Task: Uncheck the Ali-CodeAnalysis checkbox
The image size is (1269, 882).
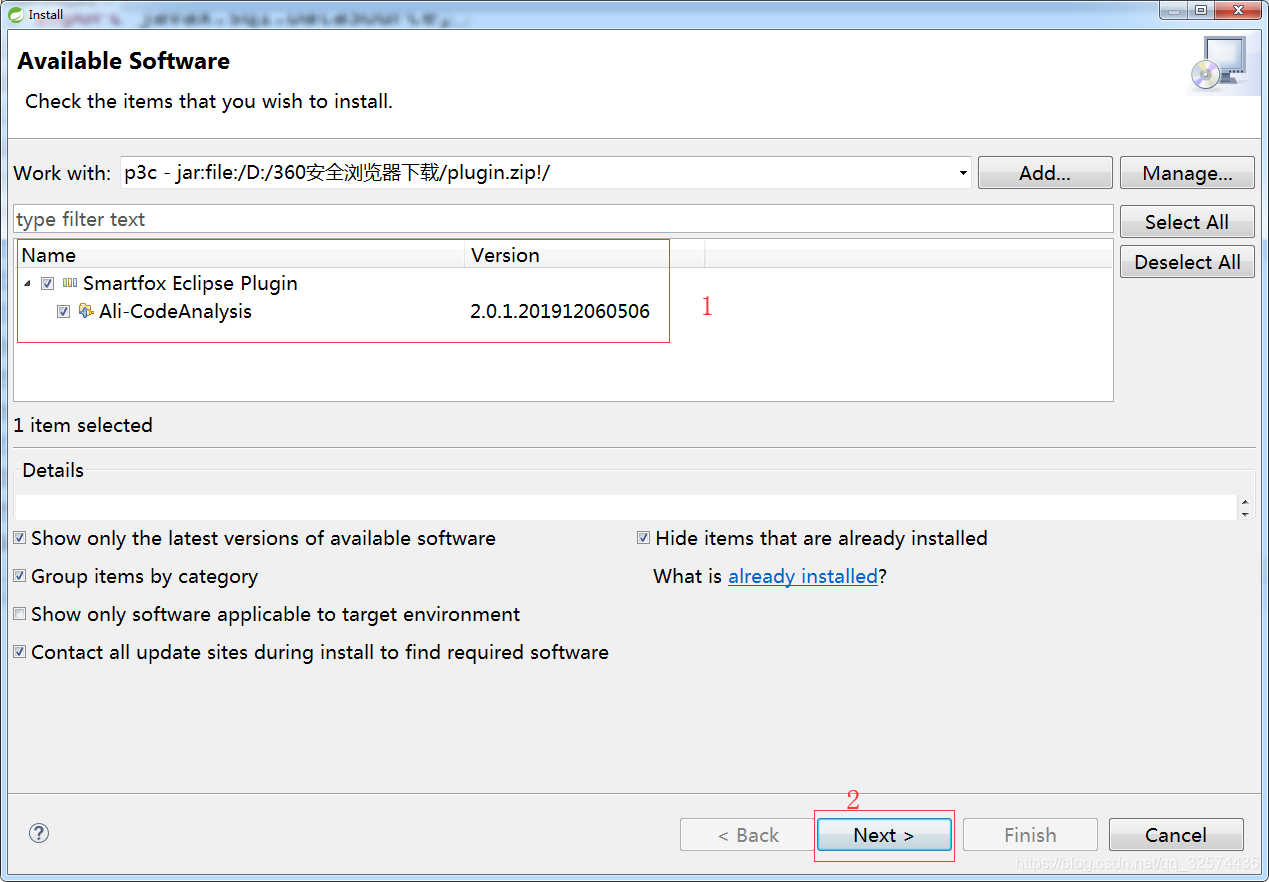Action: click(63, 312)
